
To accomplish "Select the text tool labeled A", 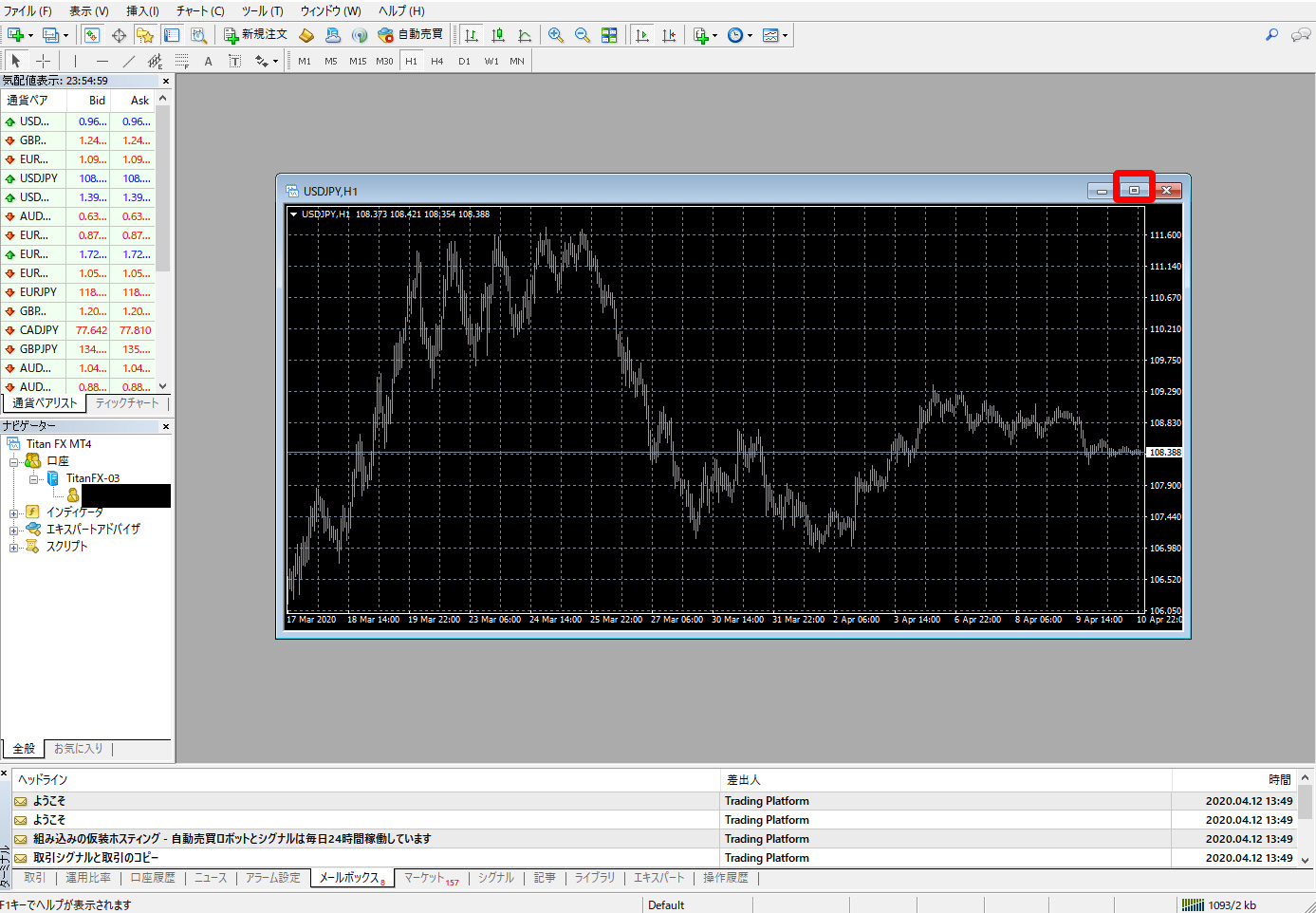I will tap(209, 61).
